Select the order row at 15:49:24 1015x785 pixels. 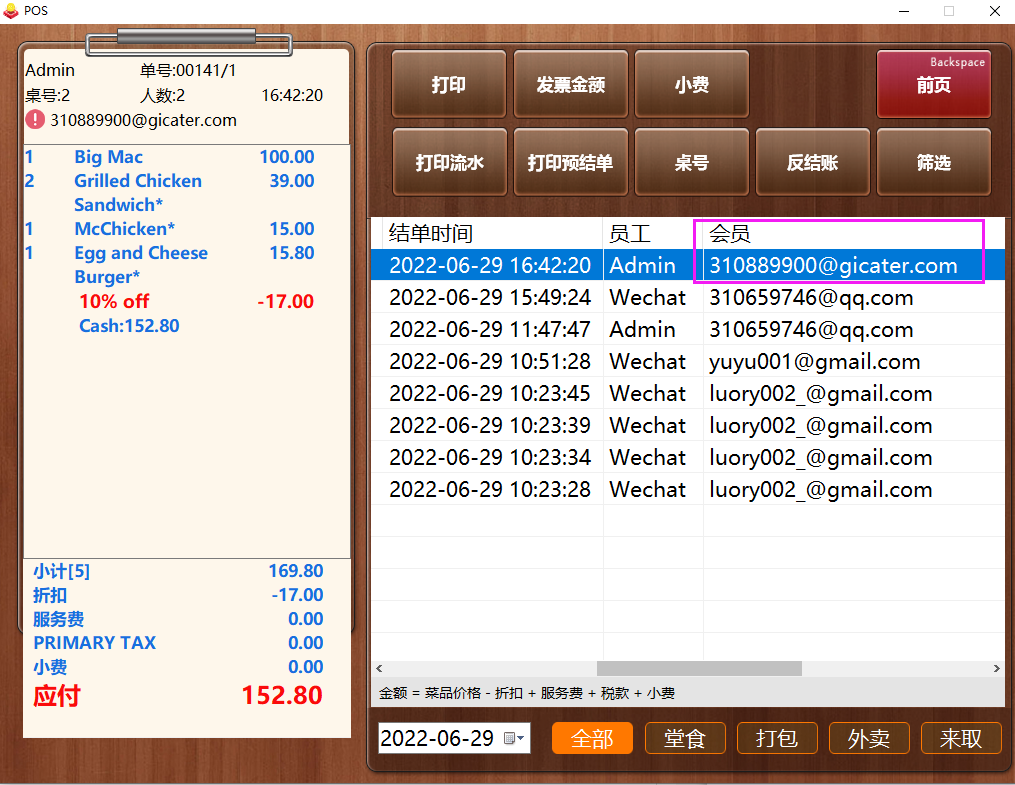(688, 297)
